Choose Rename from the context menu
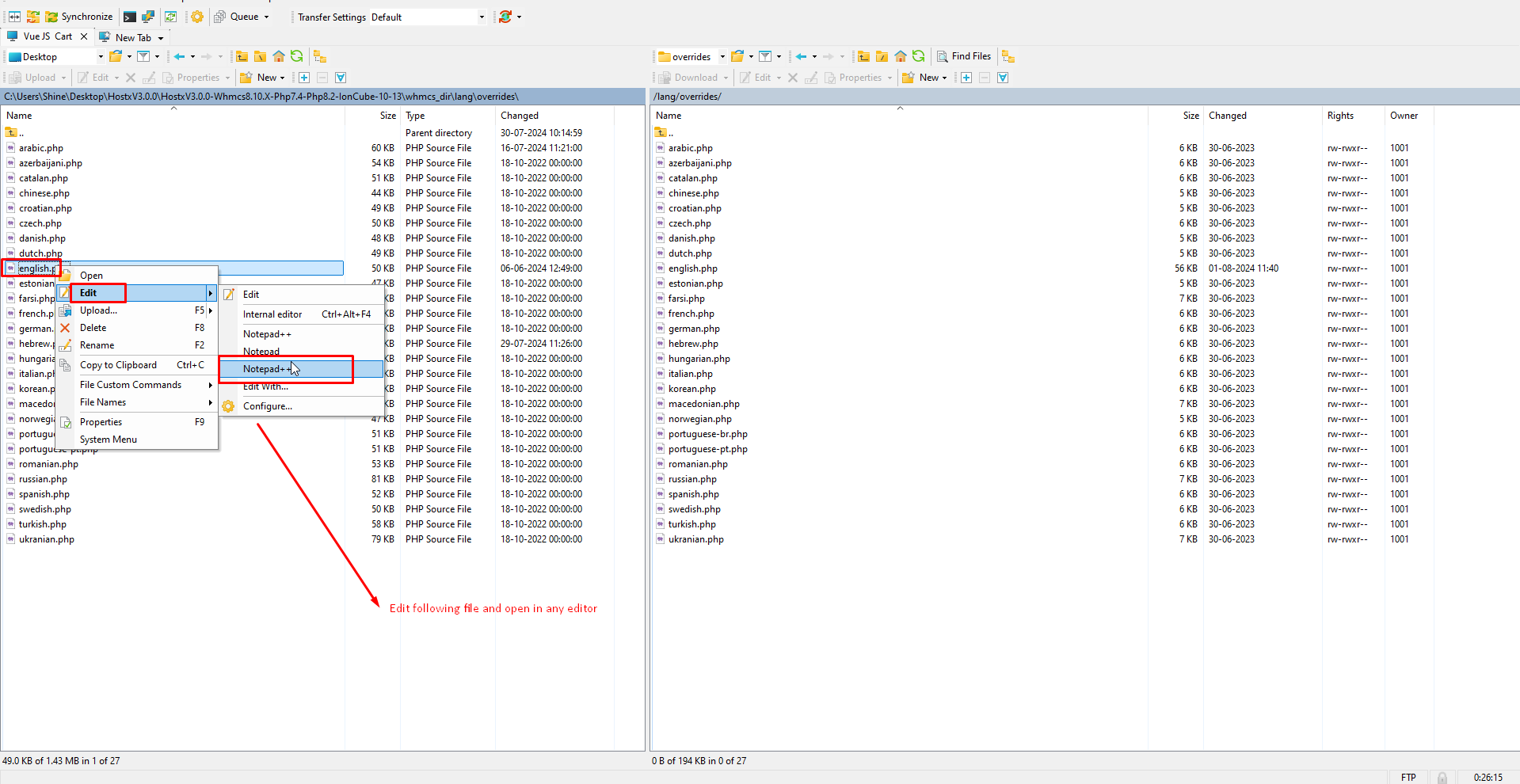Viewport: 1520px width, 784px height. [97, 345]
